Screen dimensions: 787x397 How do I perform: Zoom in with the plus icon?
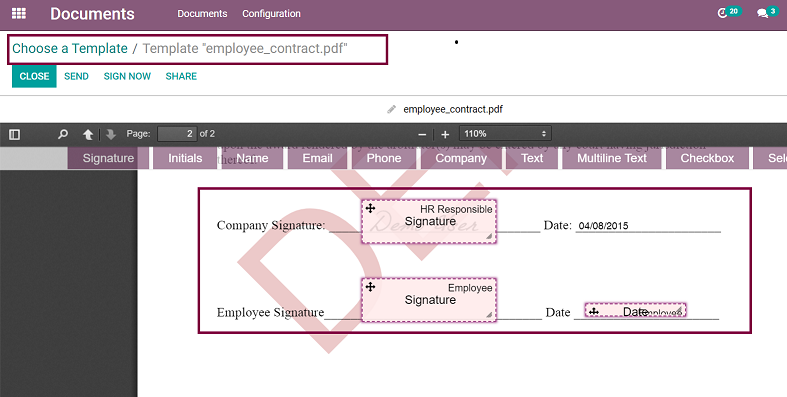[445, 134]
